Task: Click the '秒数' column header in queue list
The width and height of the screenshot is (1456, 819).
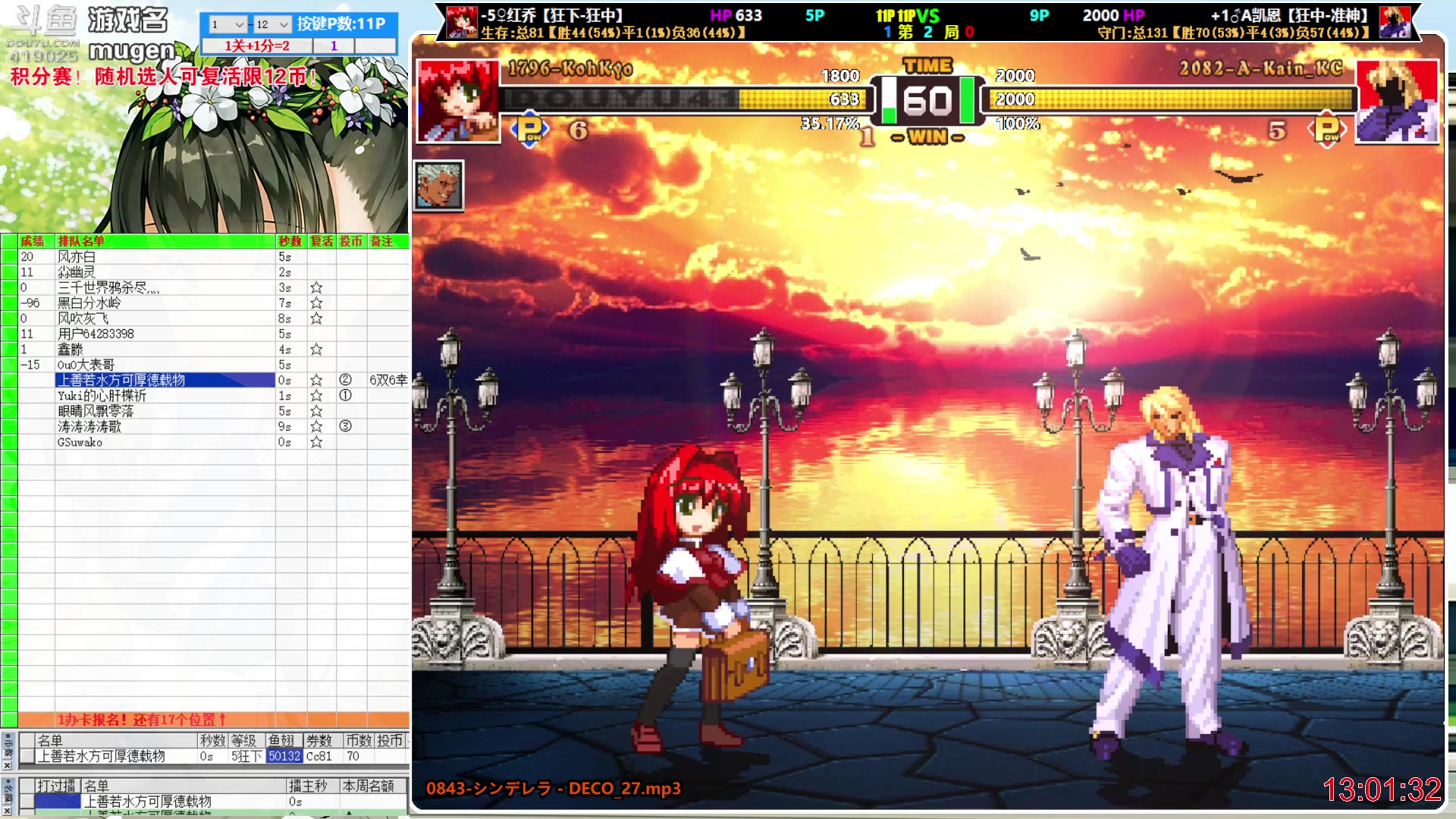Action: click(x=290, y=241)
